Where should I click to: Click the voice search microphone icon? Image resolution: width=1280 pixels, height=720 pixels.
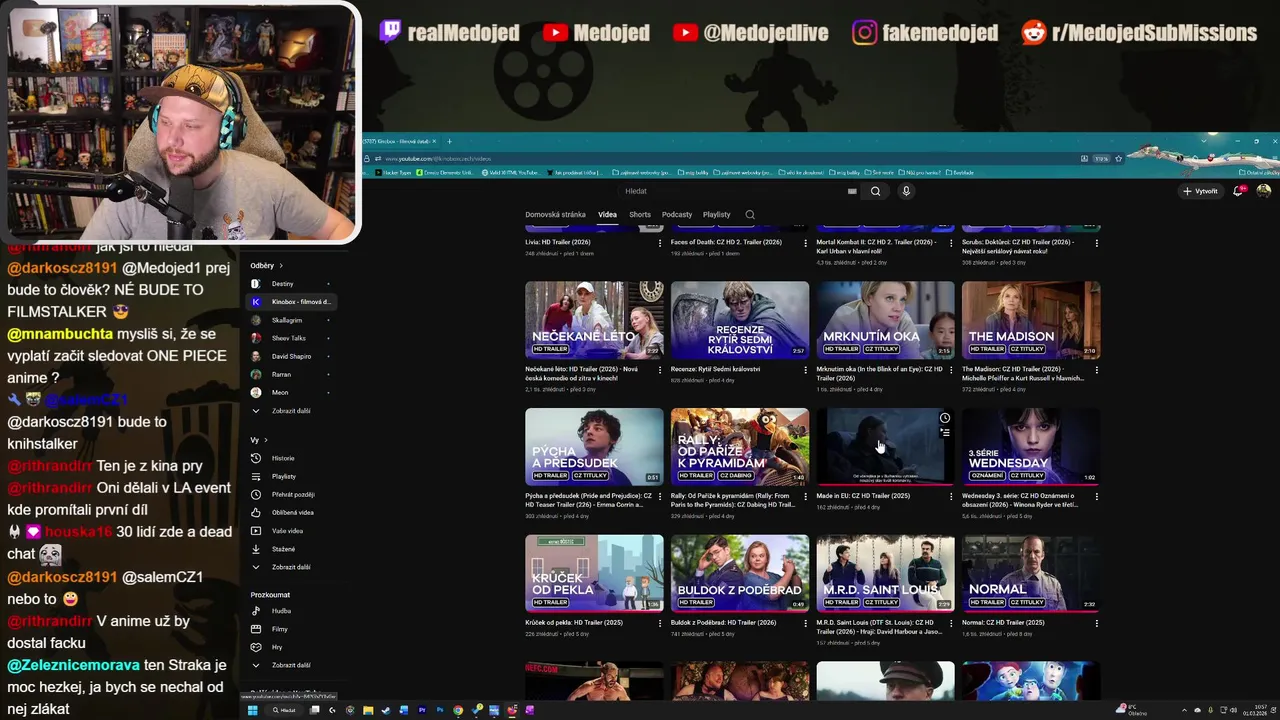pyautogui.click(x=906, y=191)
